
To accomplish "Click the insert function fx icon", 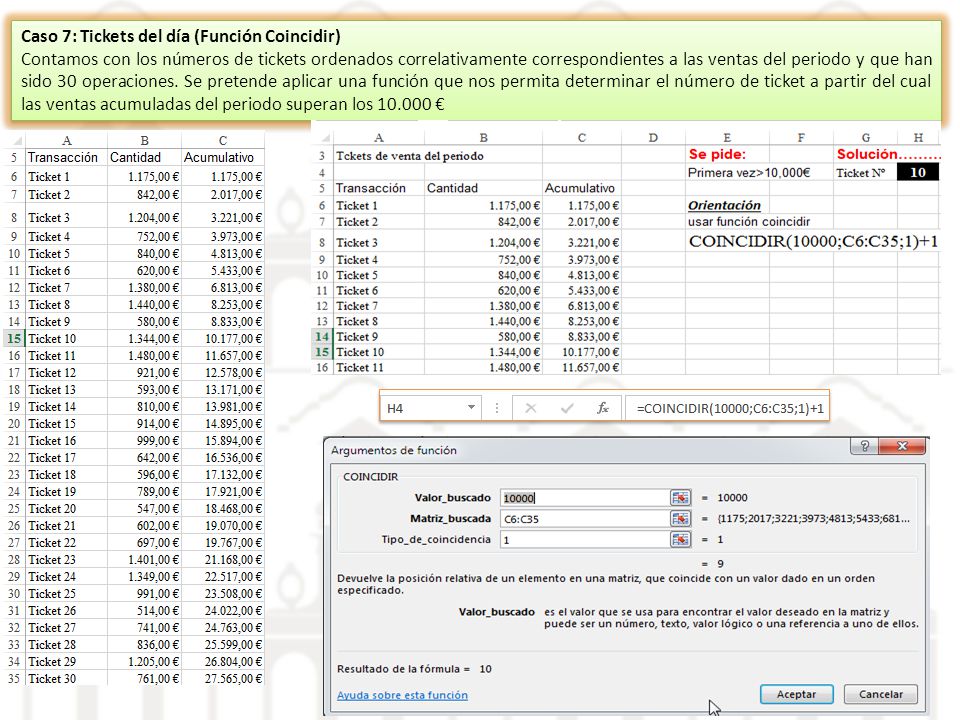I will (x=602, y=408).
